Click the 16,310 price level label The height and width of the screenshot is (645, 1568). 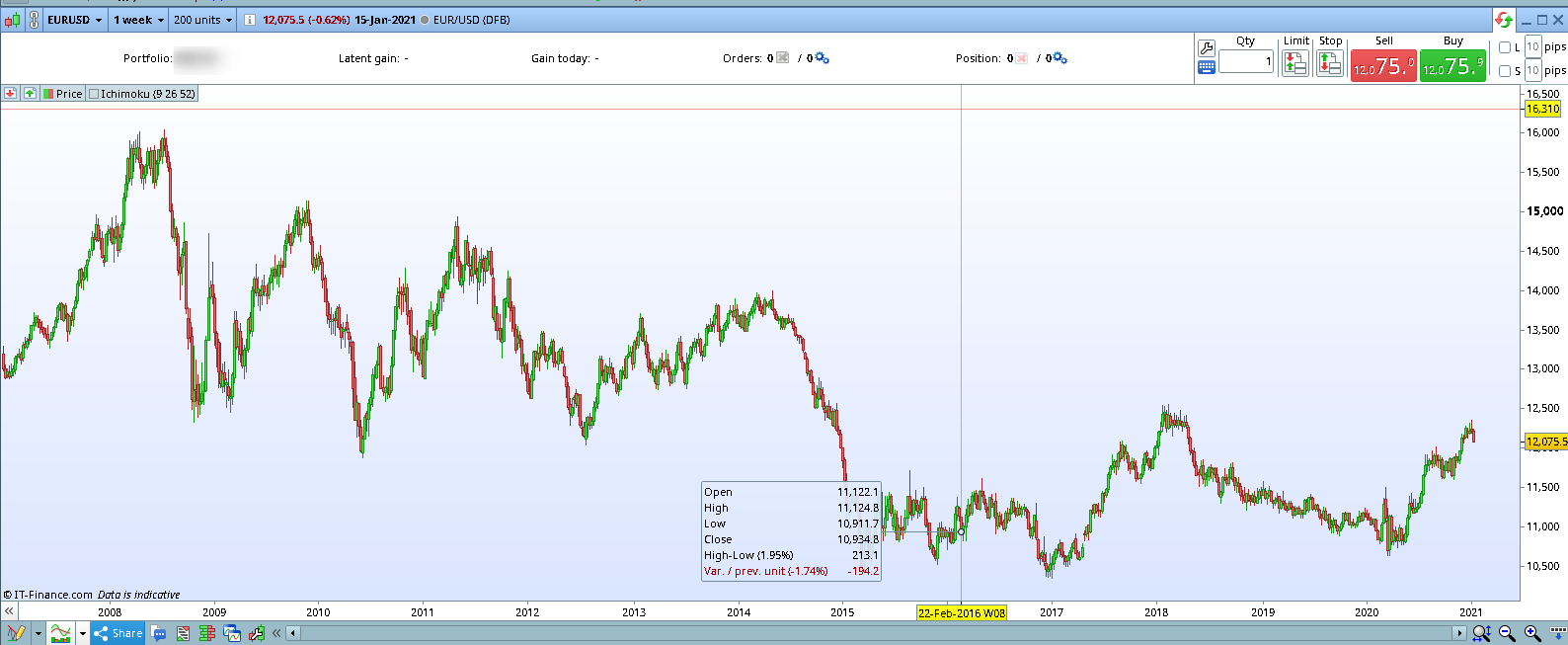(1542, 109)
